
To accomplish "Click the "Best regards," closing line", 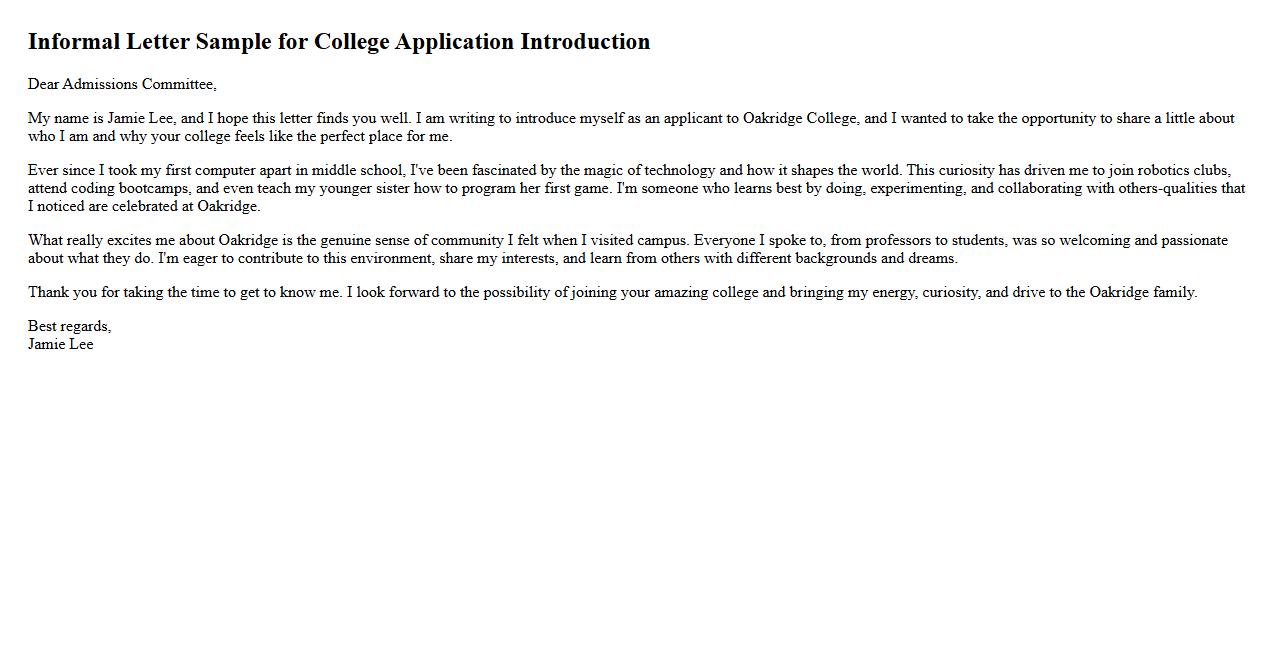I will click(69, 326).
